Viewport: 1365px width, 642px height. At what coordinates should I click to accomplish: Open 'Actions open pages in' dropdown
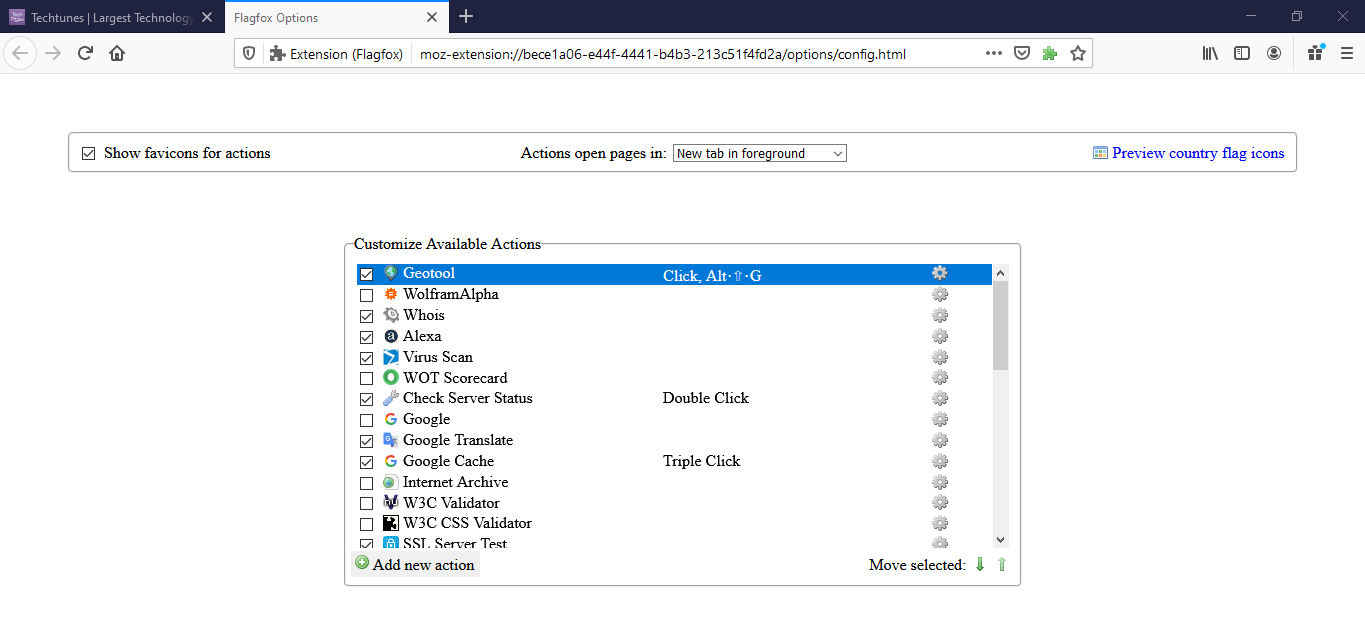coord(760,153)
